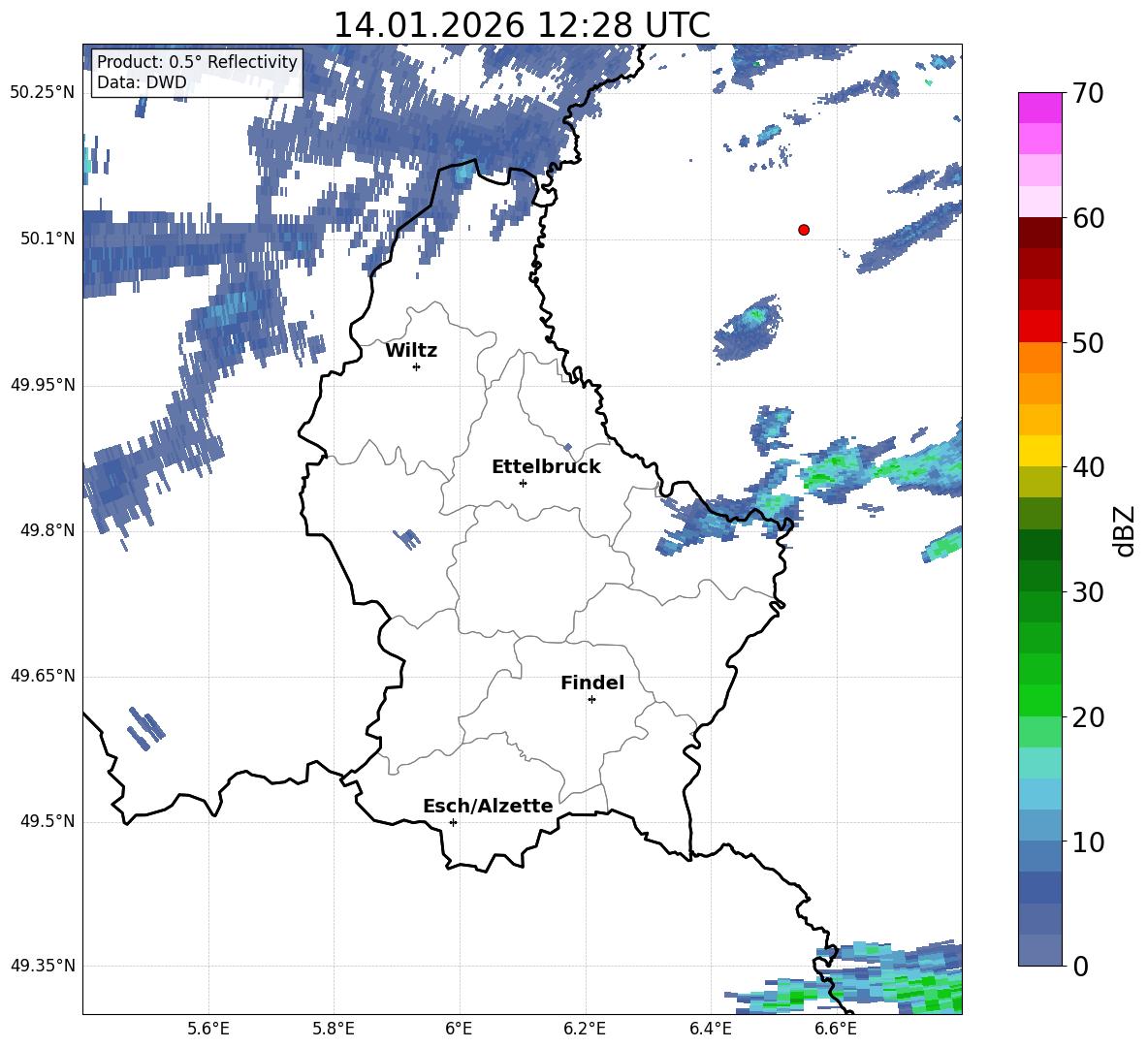This screenshot has height=1048, width=1148.
Task: Click the Wiltz cross marker
Action: pos(417,366)
